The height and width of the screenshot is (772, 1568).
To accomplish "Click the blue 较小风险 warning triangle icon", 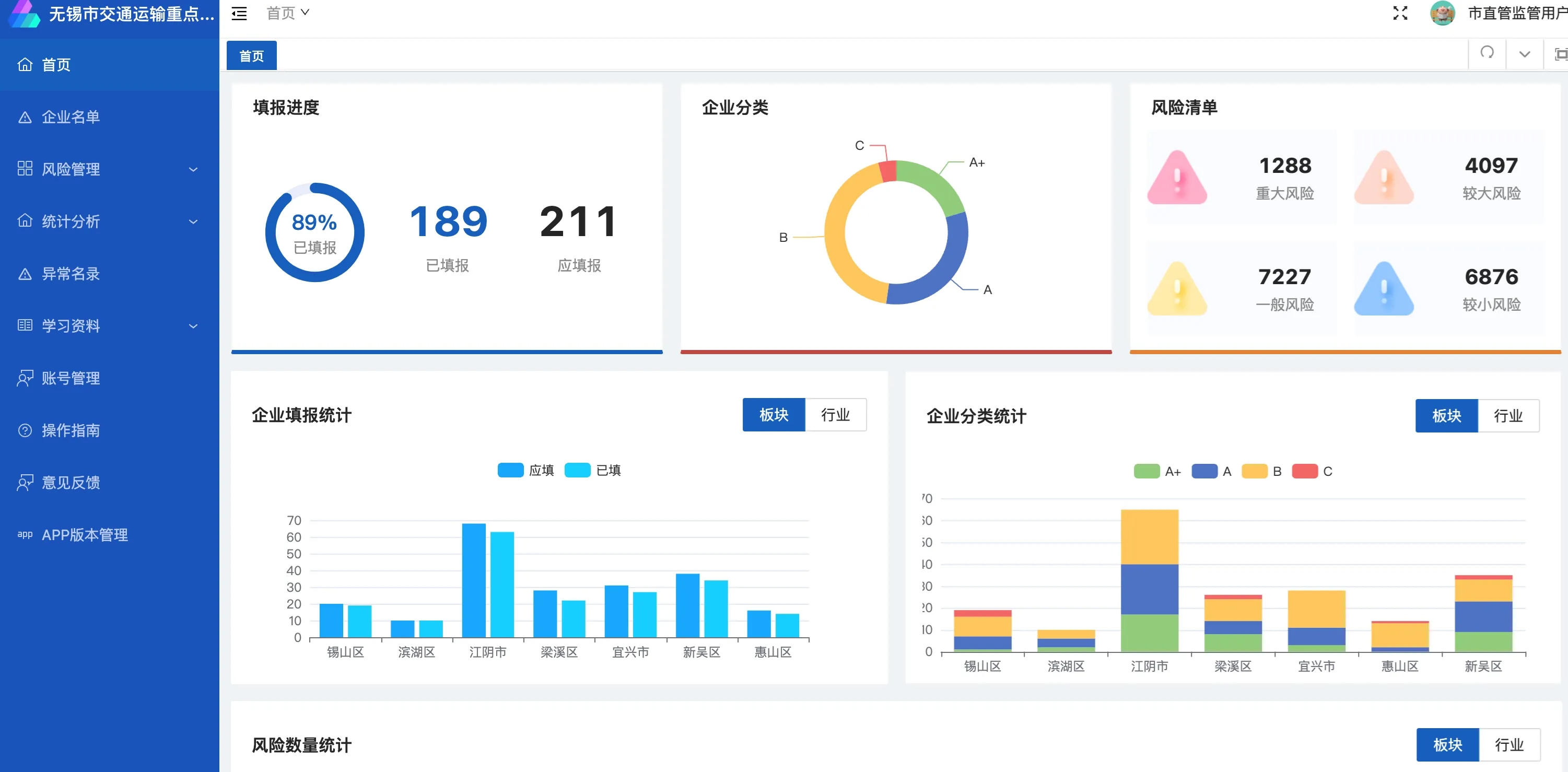I will (1383, 289).
